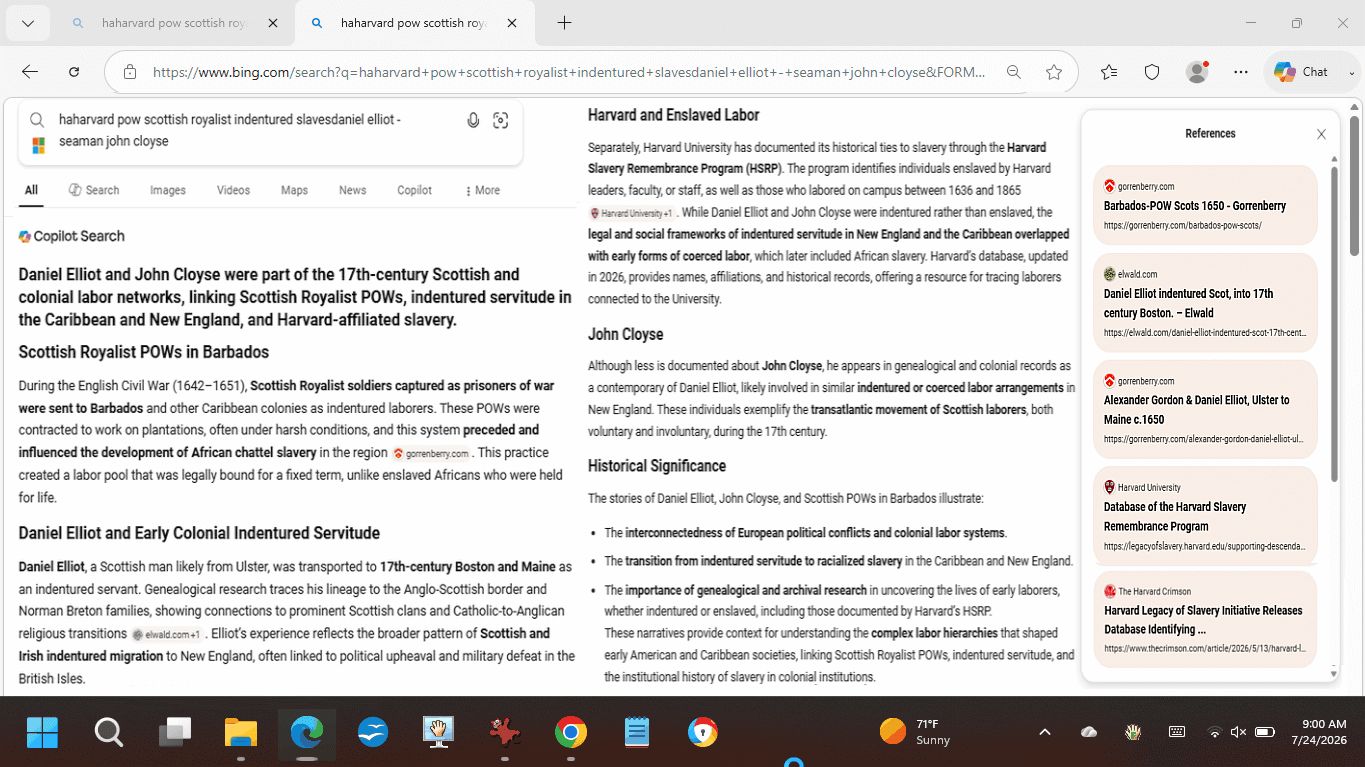Viewport: 1365px width, 767px height.
Task: Click the address bar URL
Action: click(568, 72)
